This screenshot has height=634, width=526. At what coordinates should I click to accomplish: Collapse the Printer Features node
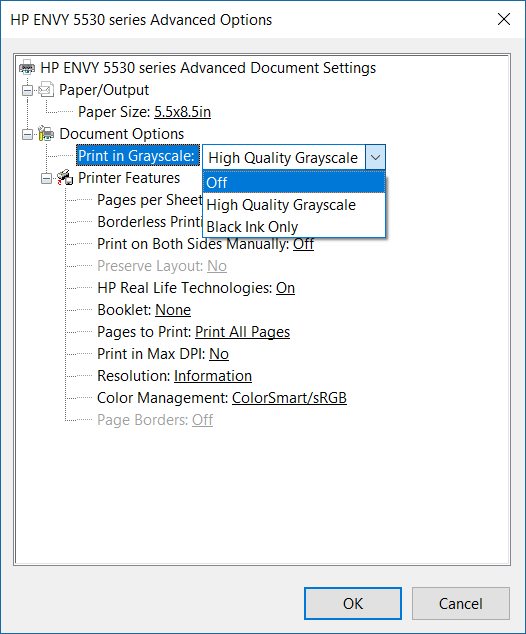point(46,178)
